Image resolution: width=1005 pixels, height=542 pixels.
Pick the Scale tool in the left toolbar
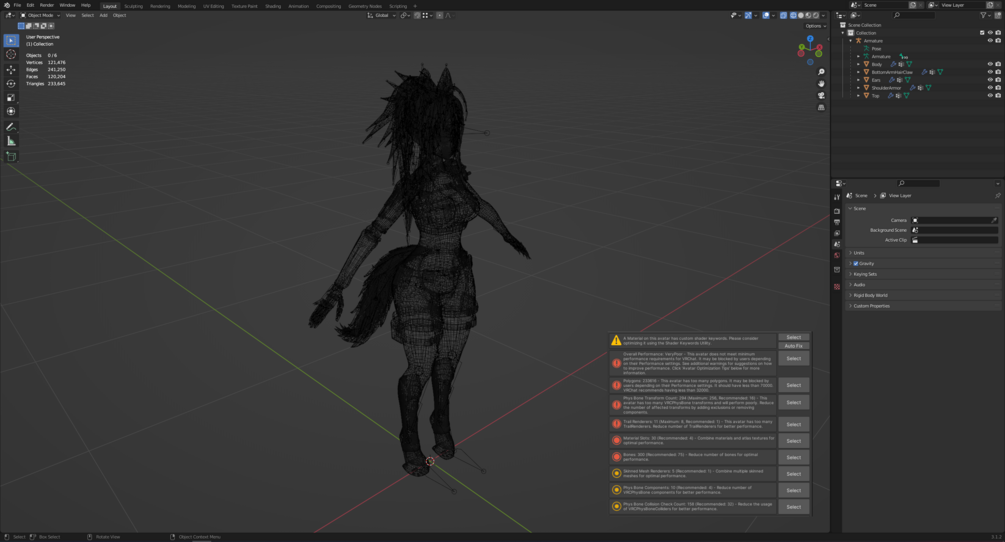pos(11,97)
